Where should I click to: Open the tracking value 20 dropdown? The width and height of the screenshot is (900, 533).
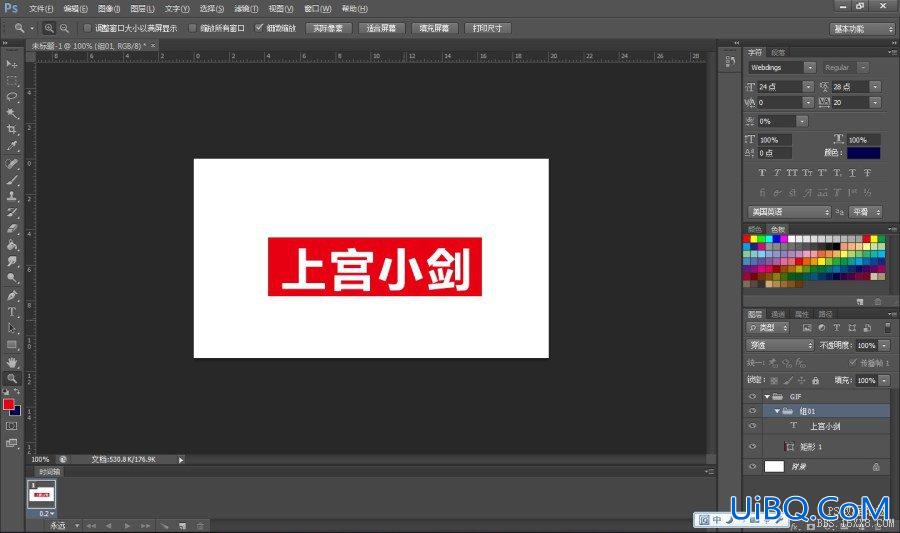point(875,103)
